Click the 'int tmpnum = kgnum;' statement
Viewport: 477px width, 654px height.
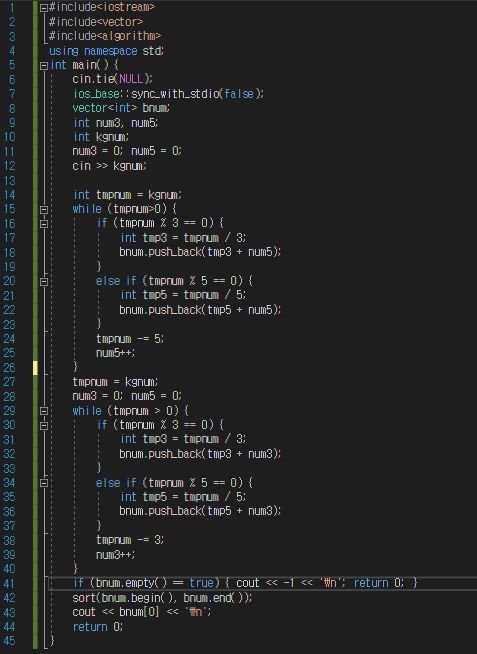tap(127, 195)
